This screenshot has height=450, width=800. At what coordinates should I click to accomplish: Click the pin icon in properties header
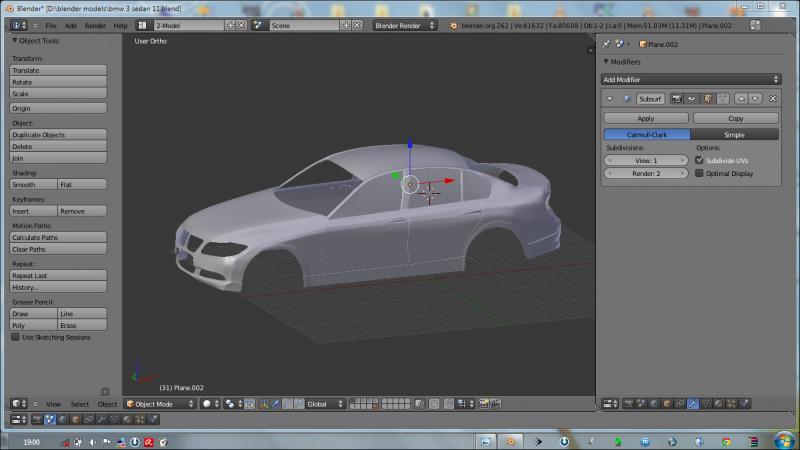click(x=606, y=44)
